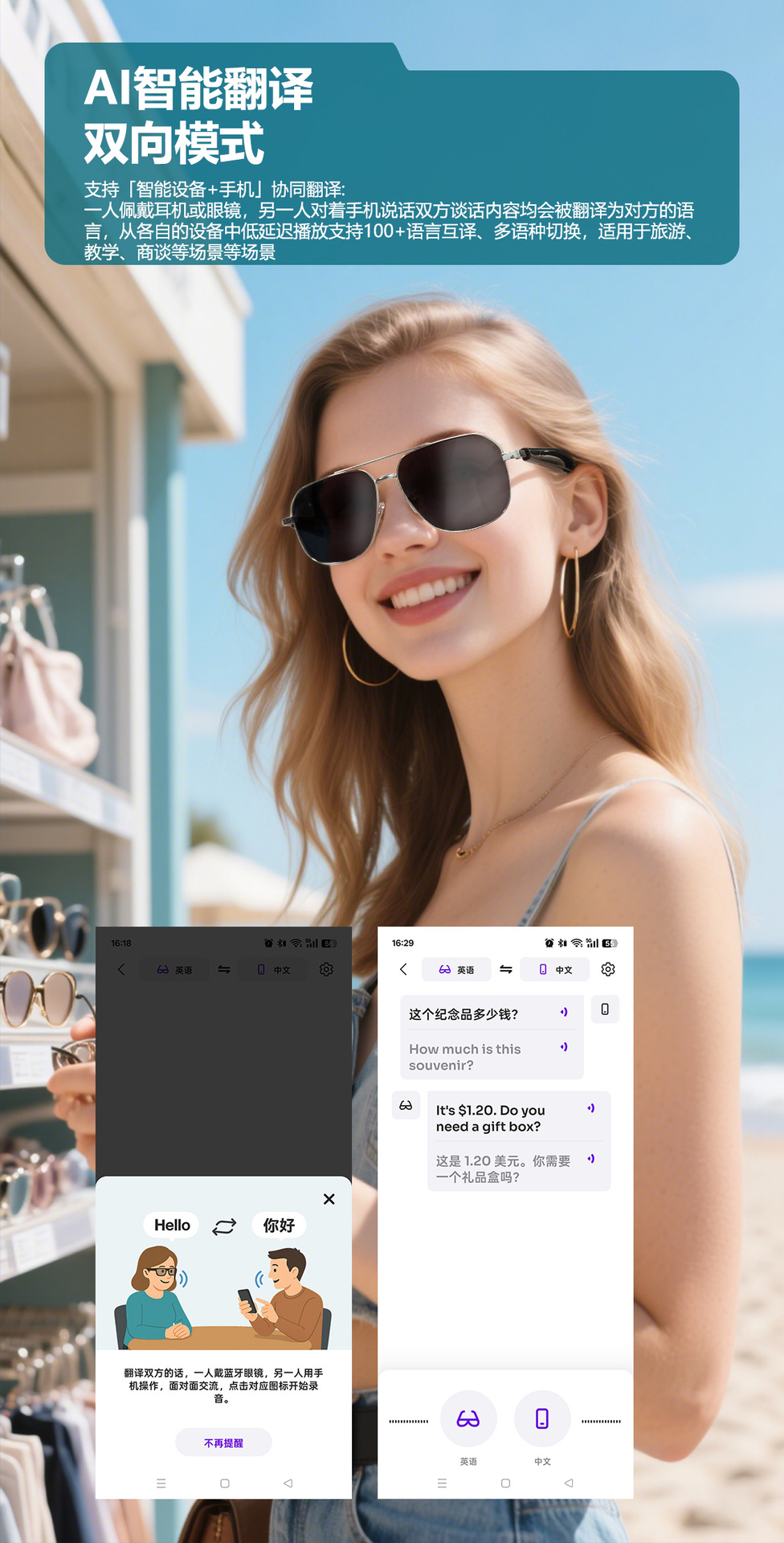
Task: Close the translation tutorial popup
Action: click(329, 1199)
